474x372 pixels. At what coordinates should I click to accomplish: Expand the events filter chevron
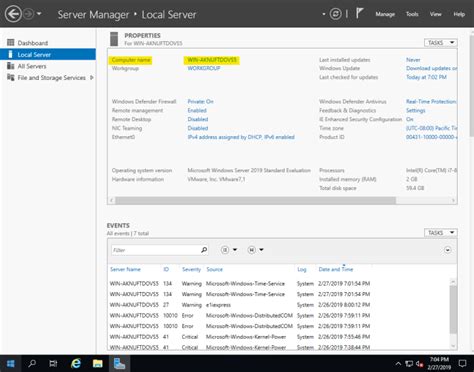[448, 250]
